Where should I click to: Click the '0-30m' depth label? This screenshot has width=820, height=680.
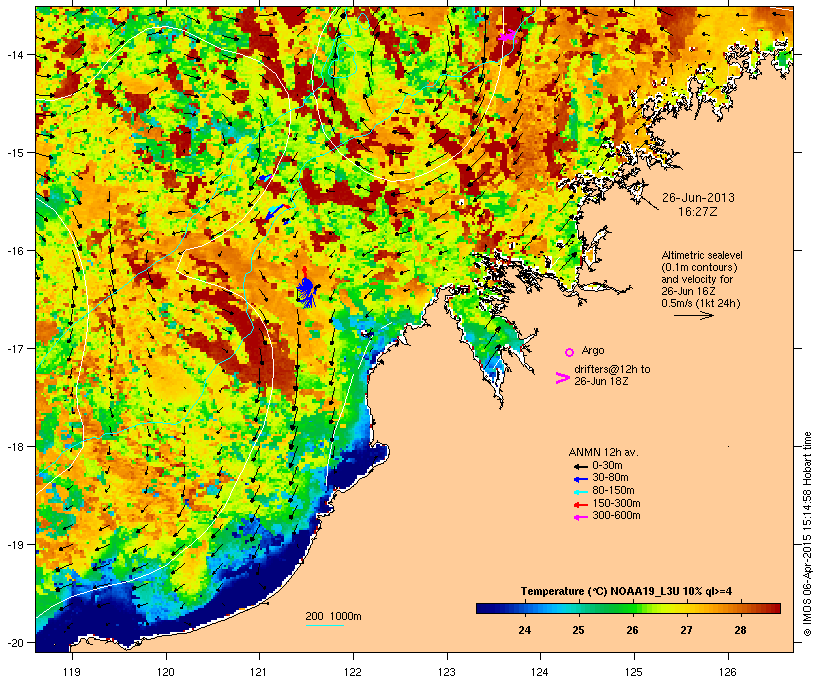pyautogui.click(x=607, y=466)
